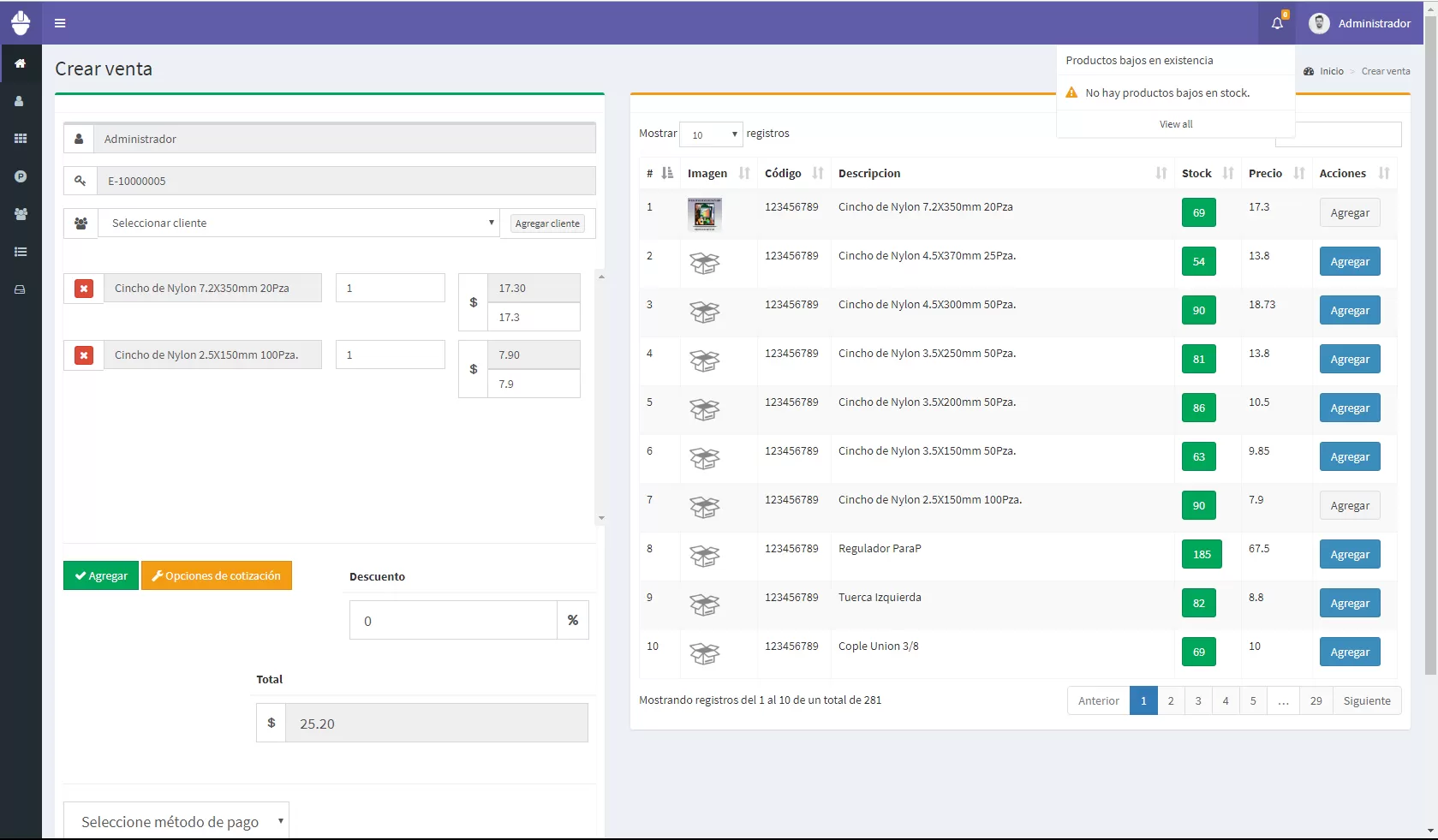Open the grid categories sidebar icon
Image resolution: width=1438 pixels, height=840 pixels.
click(x=21, y=139)
